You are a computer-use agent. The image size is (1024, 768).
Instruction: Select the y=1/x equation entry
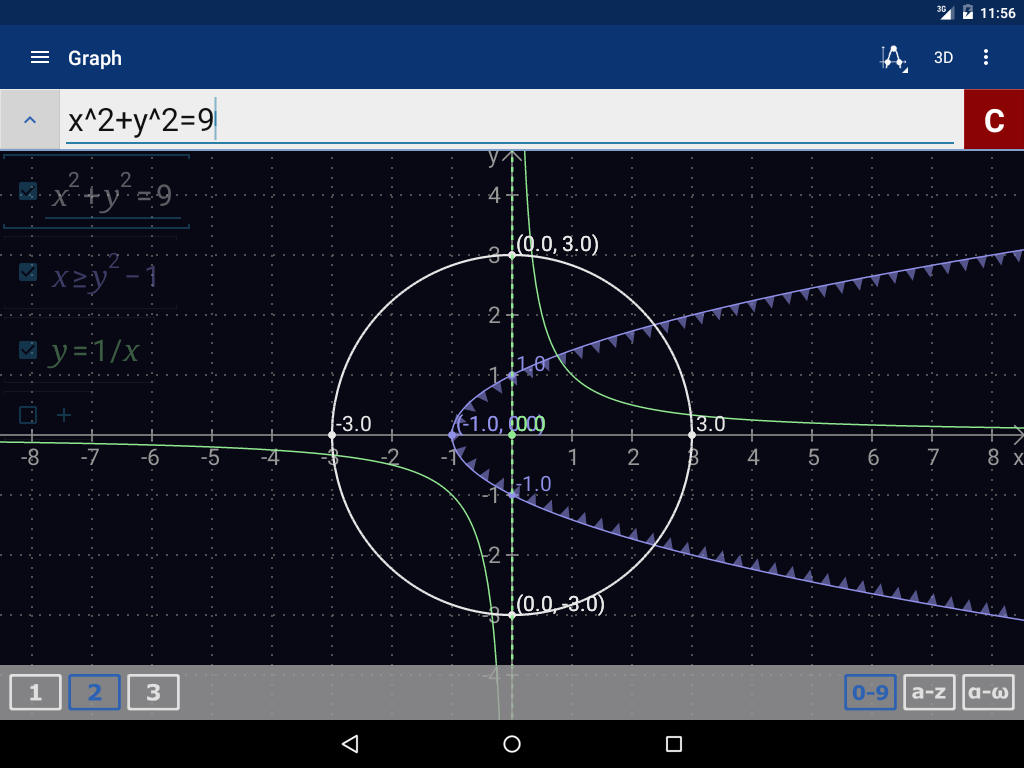click(94, 351)
